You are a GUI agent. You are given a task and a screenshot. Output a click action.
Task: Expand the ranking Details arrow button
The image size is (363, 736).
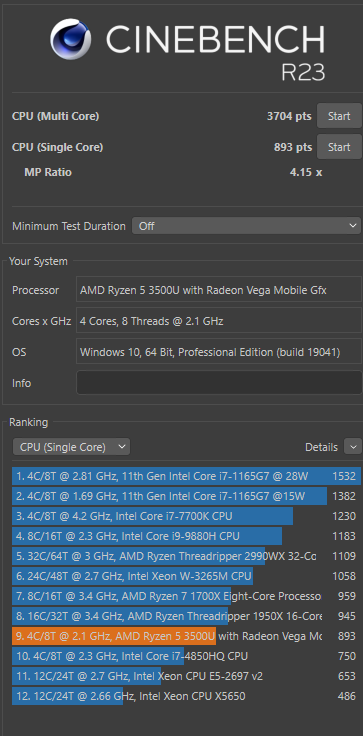pos(353,447)
